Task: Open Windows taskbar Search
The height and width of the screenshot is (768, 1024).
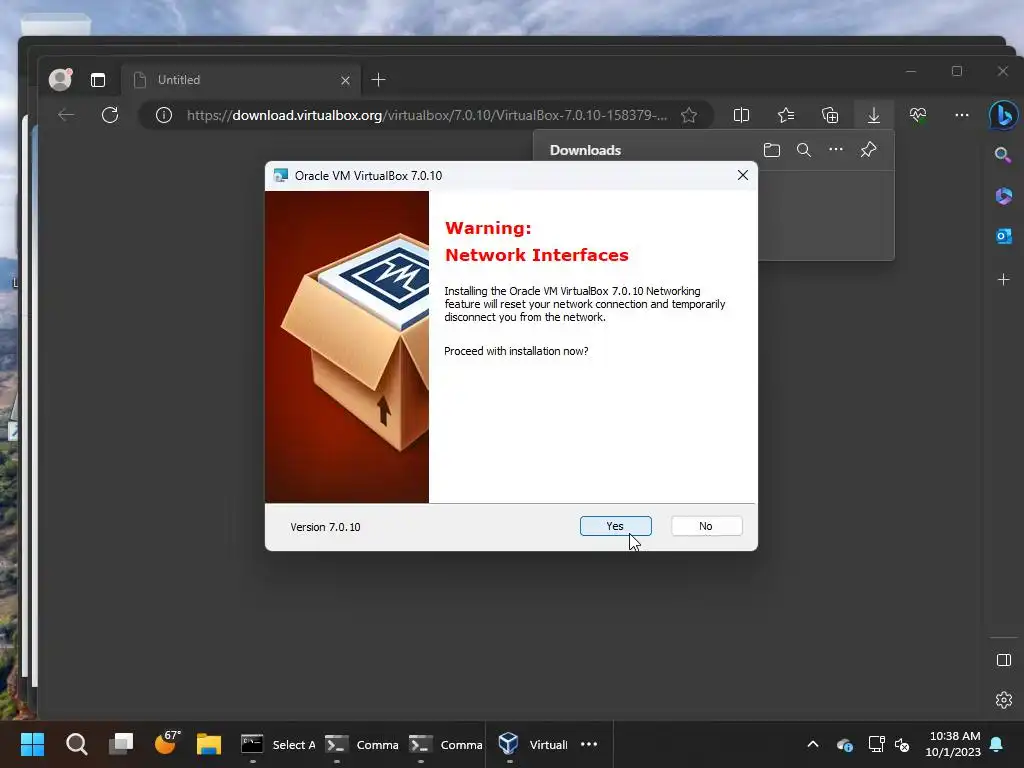Action: tap(76, 744)
